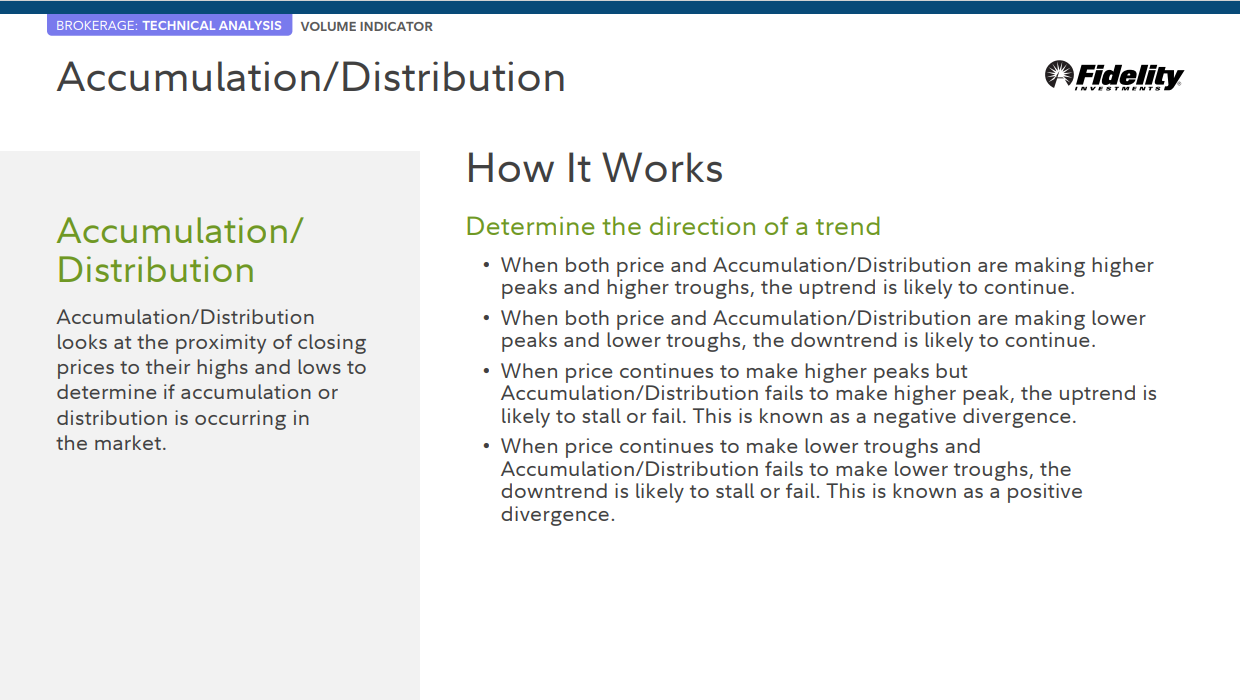
Task: Click the green sidebar "Accumulation/ Distribution" heading
Action: pos(180,250)
